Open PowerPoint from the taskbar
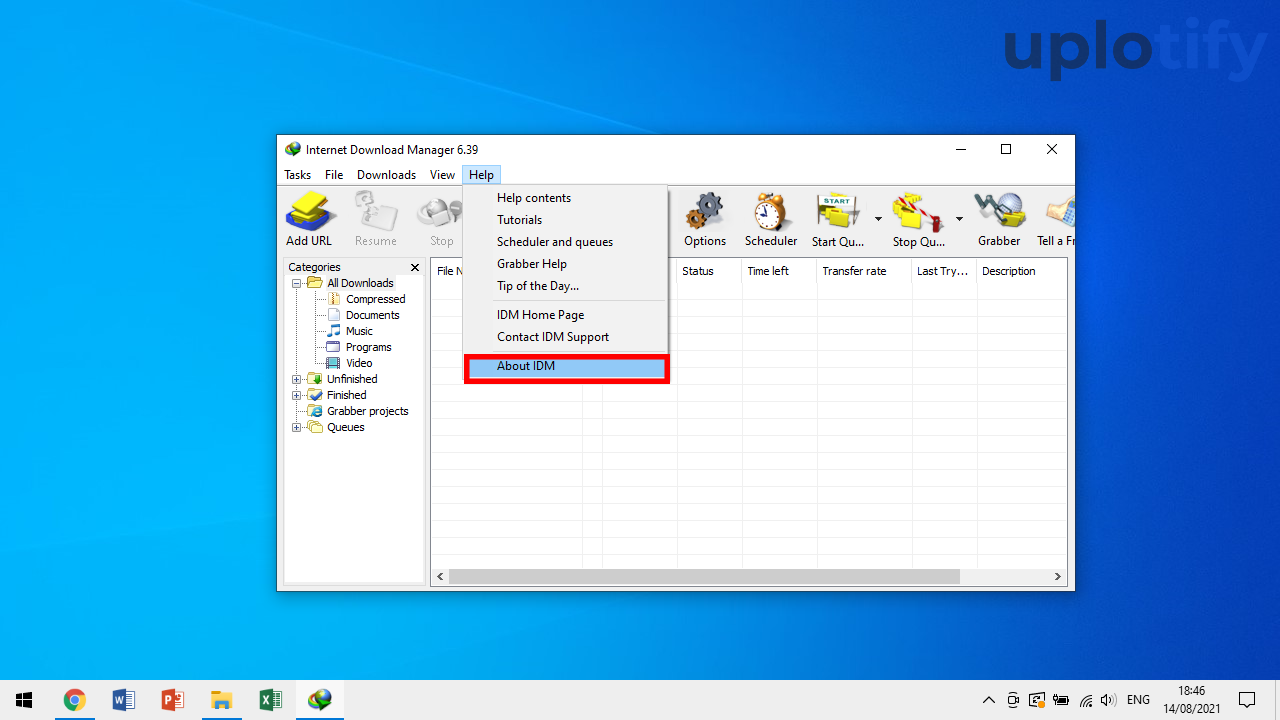 click(172, 700)
